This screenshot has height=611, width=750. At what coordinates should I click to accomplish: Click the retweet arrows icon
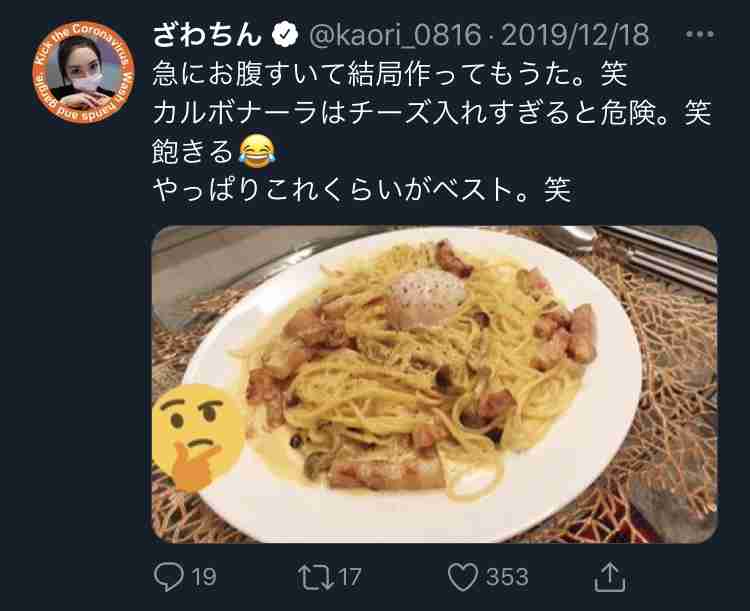[x=316, y=577]
